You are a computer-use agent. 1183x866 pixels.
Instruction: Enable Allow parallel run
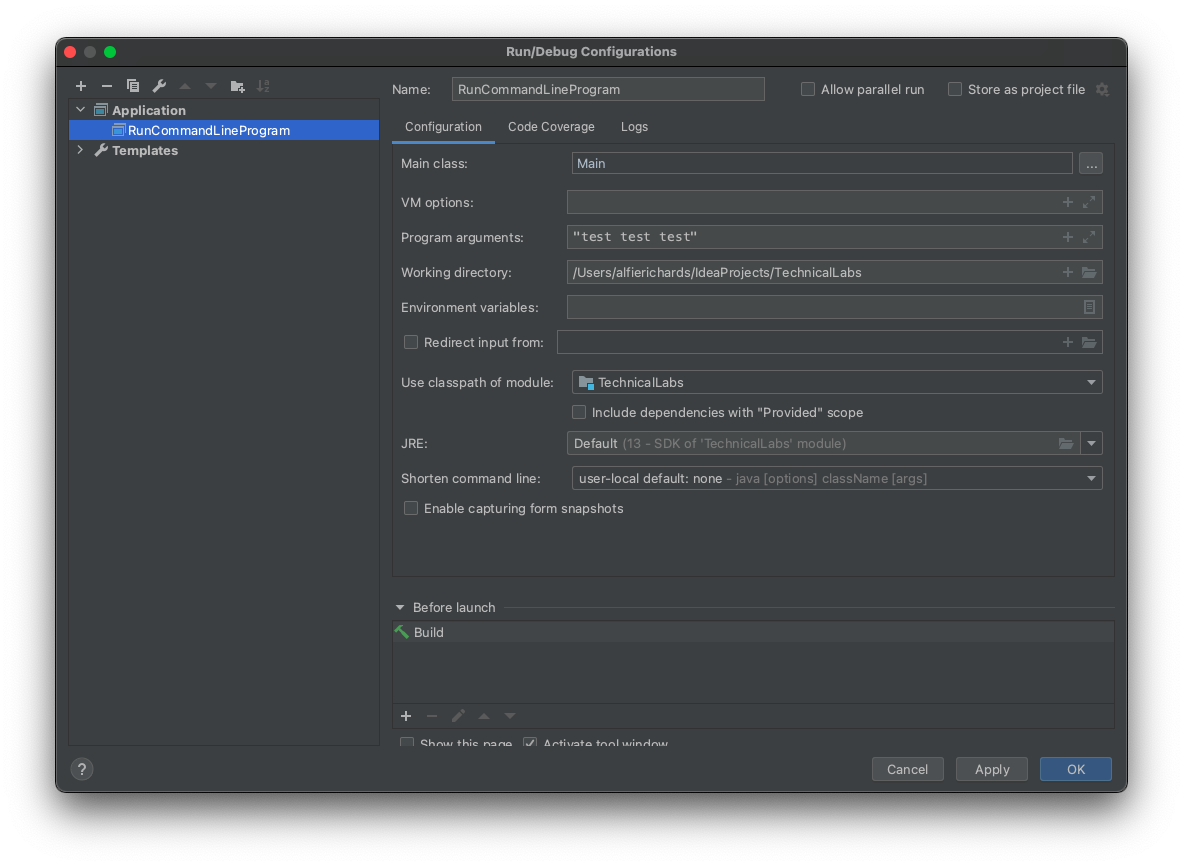tap(807, 89)
